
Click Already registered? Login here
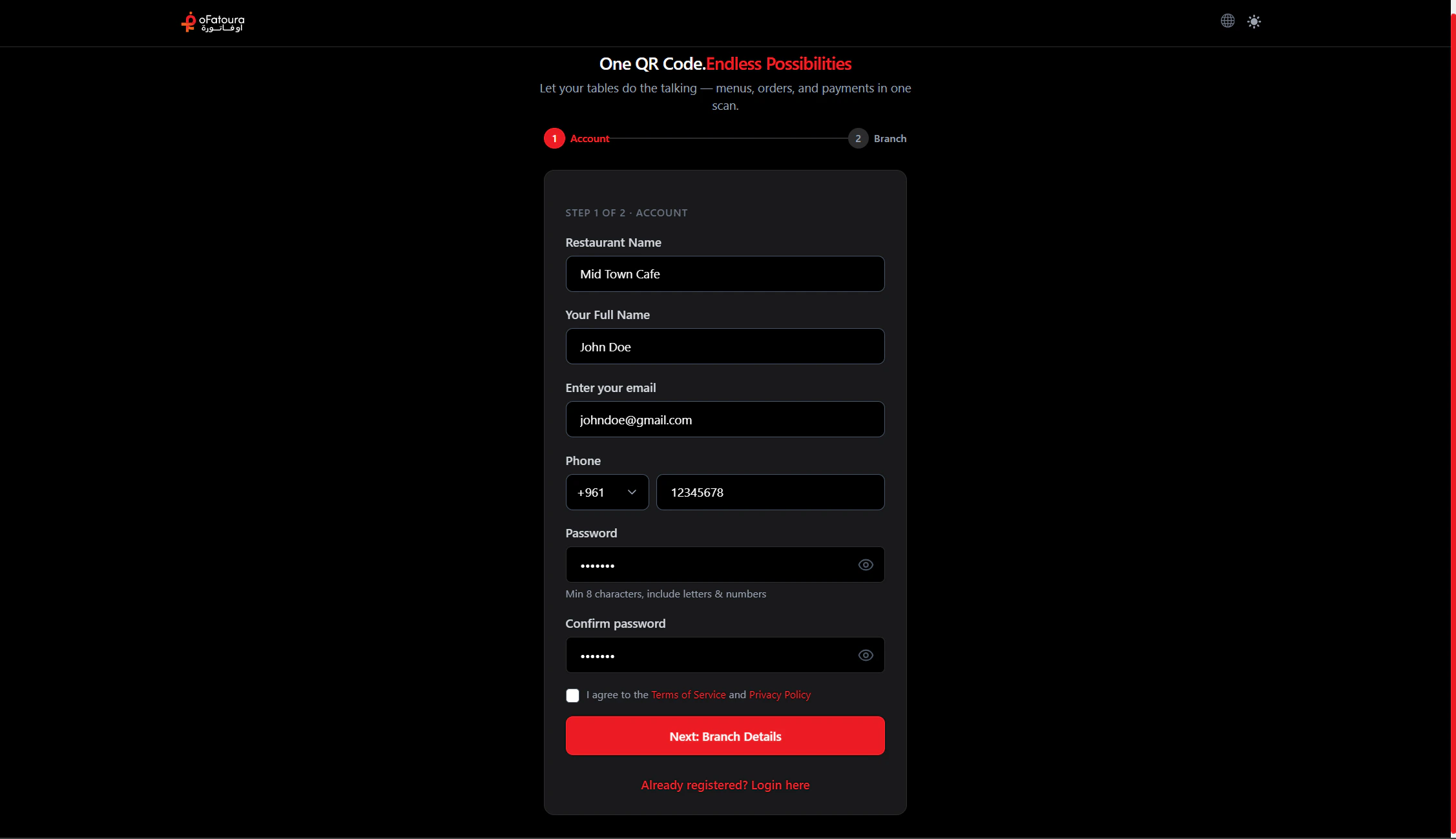coord(725,785)
